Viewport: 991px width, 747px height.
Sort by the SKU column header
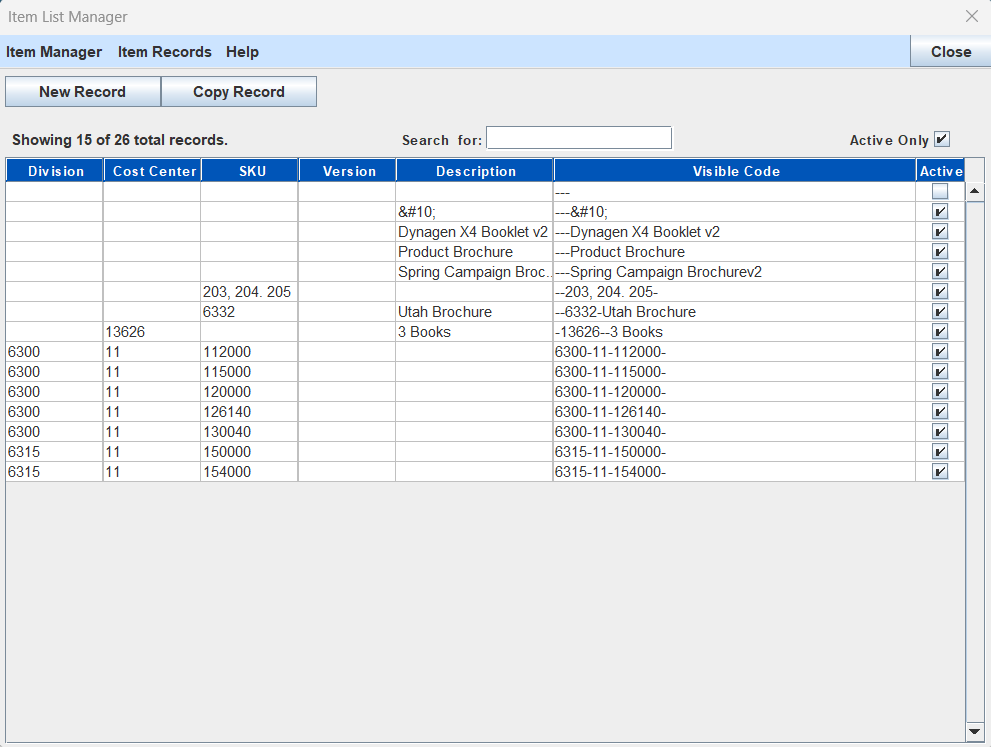tap(252, 171)
